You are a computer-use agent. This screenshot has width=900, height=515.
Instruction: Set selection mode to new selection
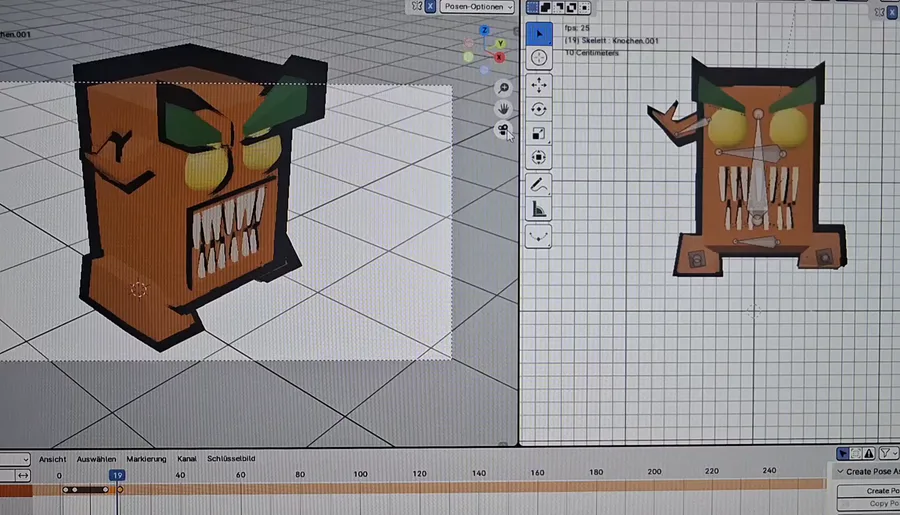click(532, 7)
